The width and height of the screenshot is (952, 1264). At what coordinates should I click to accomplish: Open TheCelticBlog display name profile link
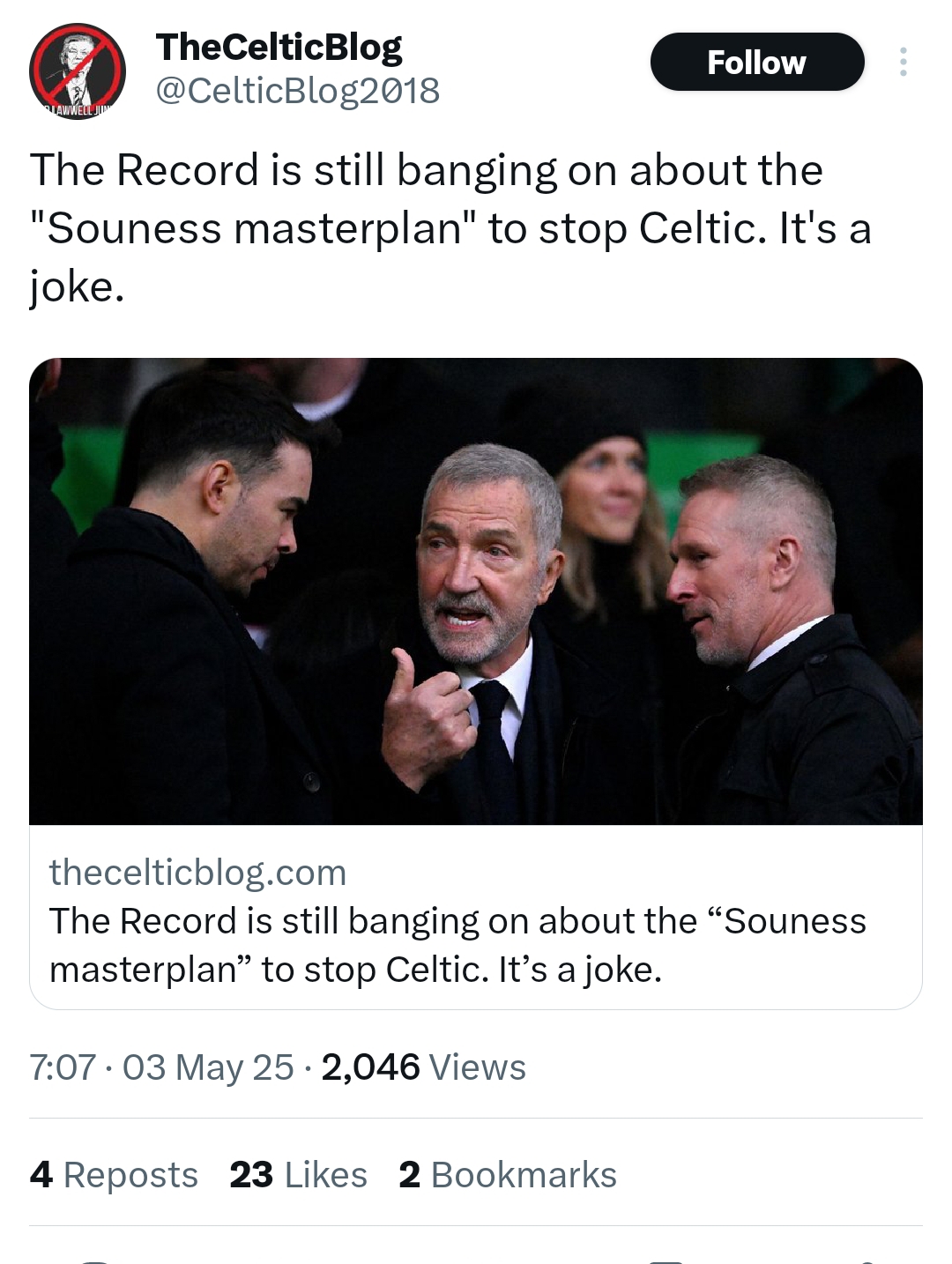[279, 47]
